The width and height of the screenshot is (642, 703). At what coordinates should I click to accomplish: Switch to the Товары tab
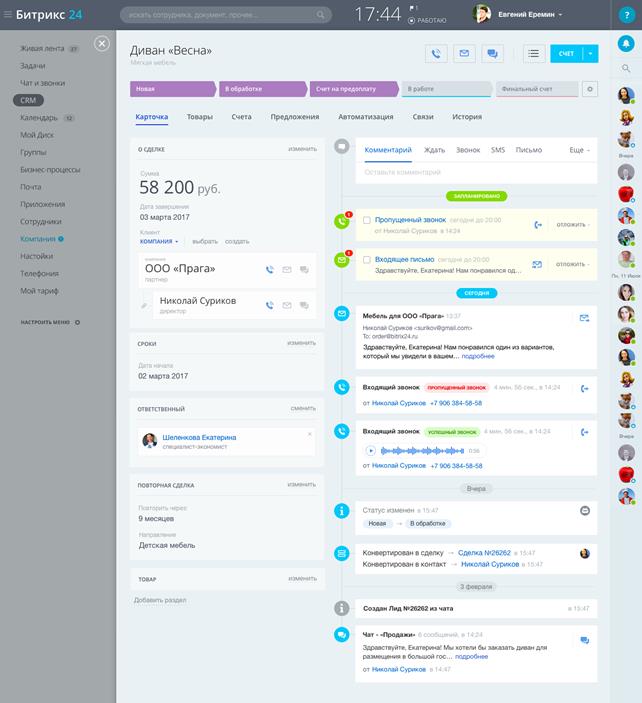click(199, 117)
